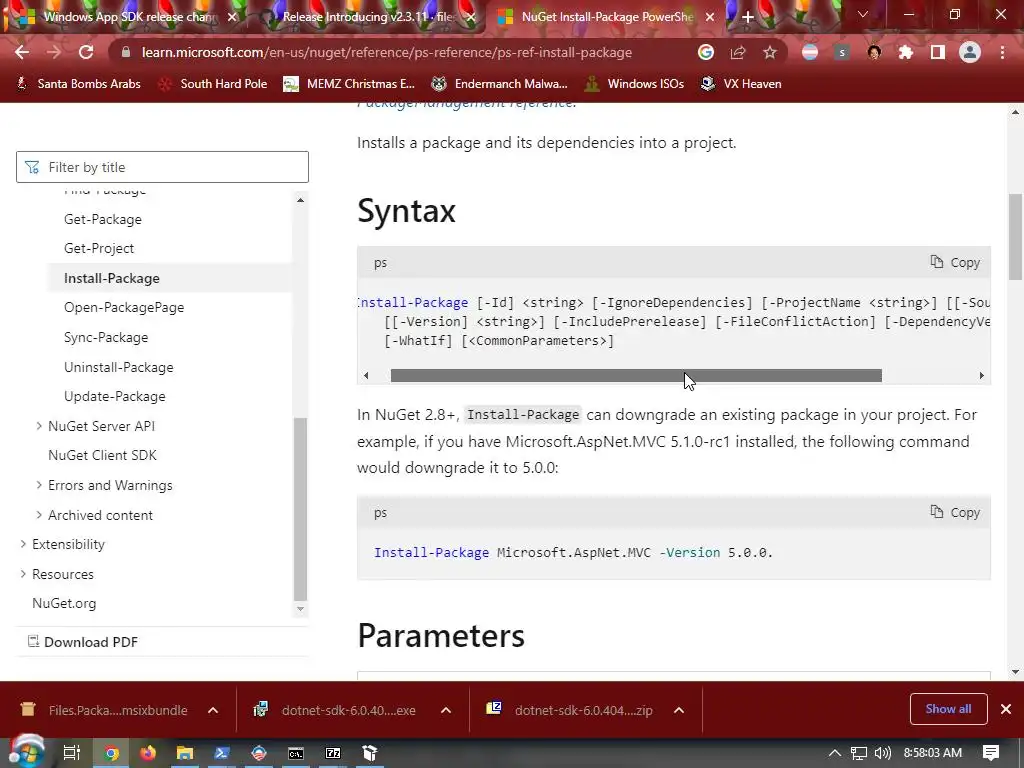
Task: Focus the Filter by title box
Action: click(162, 167)
